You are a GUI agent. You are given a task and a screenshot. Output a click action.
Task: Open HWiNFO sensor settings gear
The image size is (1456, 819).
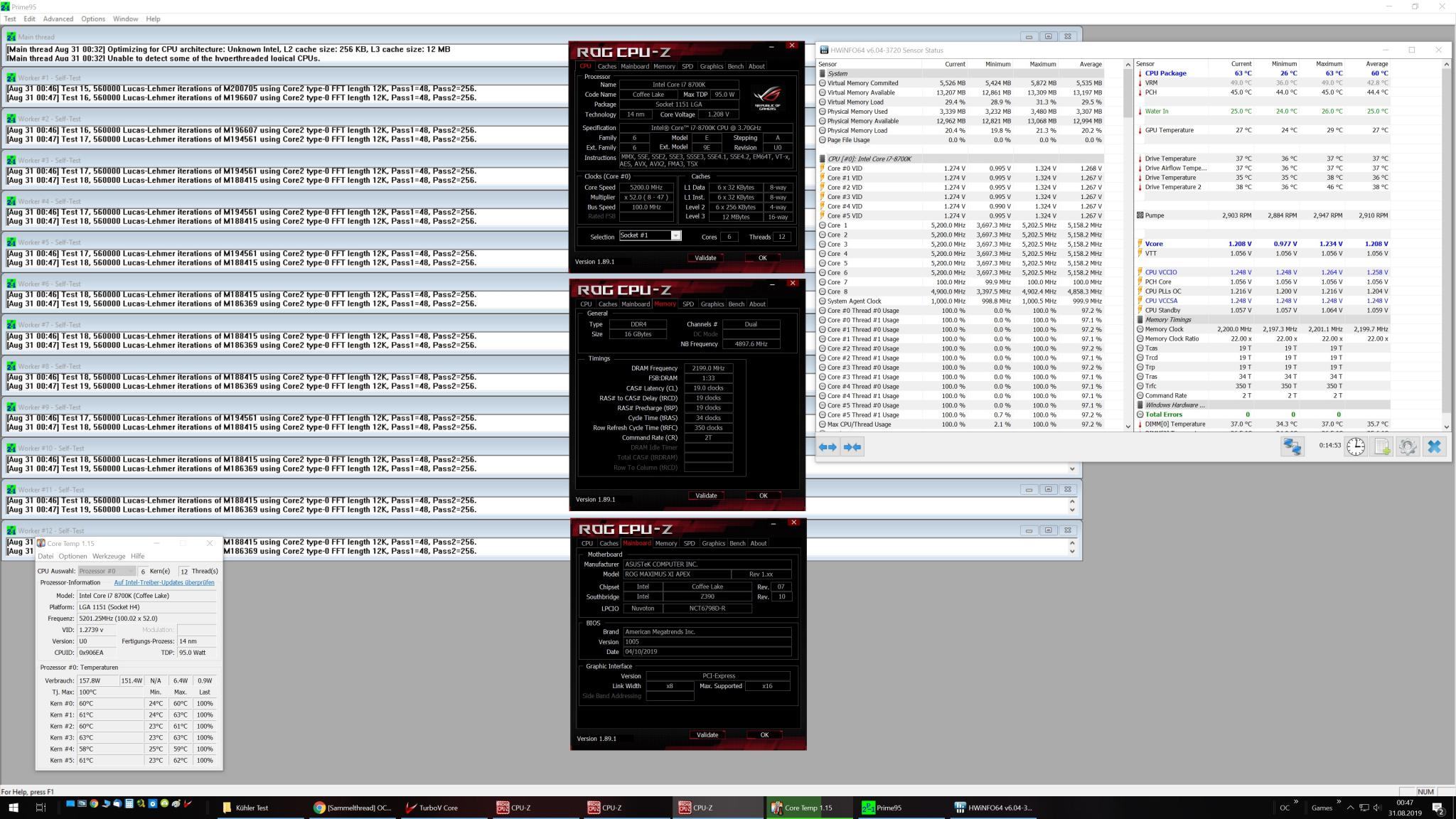[x=1407, y=446]
